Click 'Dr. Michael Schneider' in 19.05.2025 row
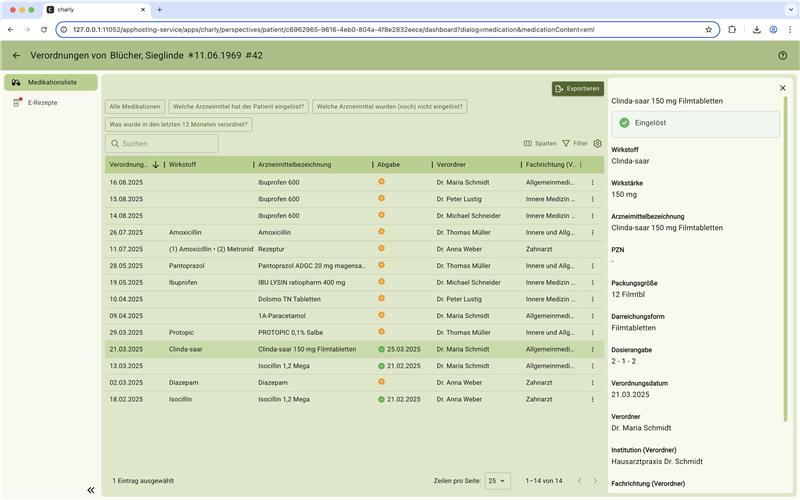The width and height of the screenshot is (800, 500). pos(468,283)
